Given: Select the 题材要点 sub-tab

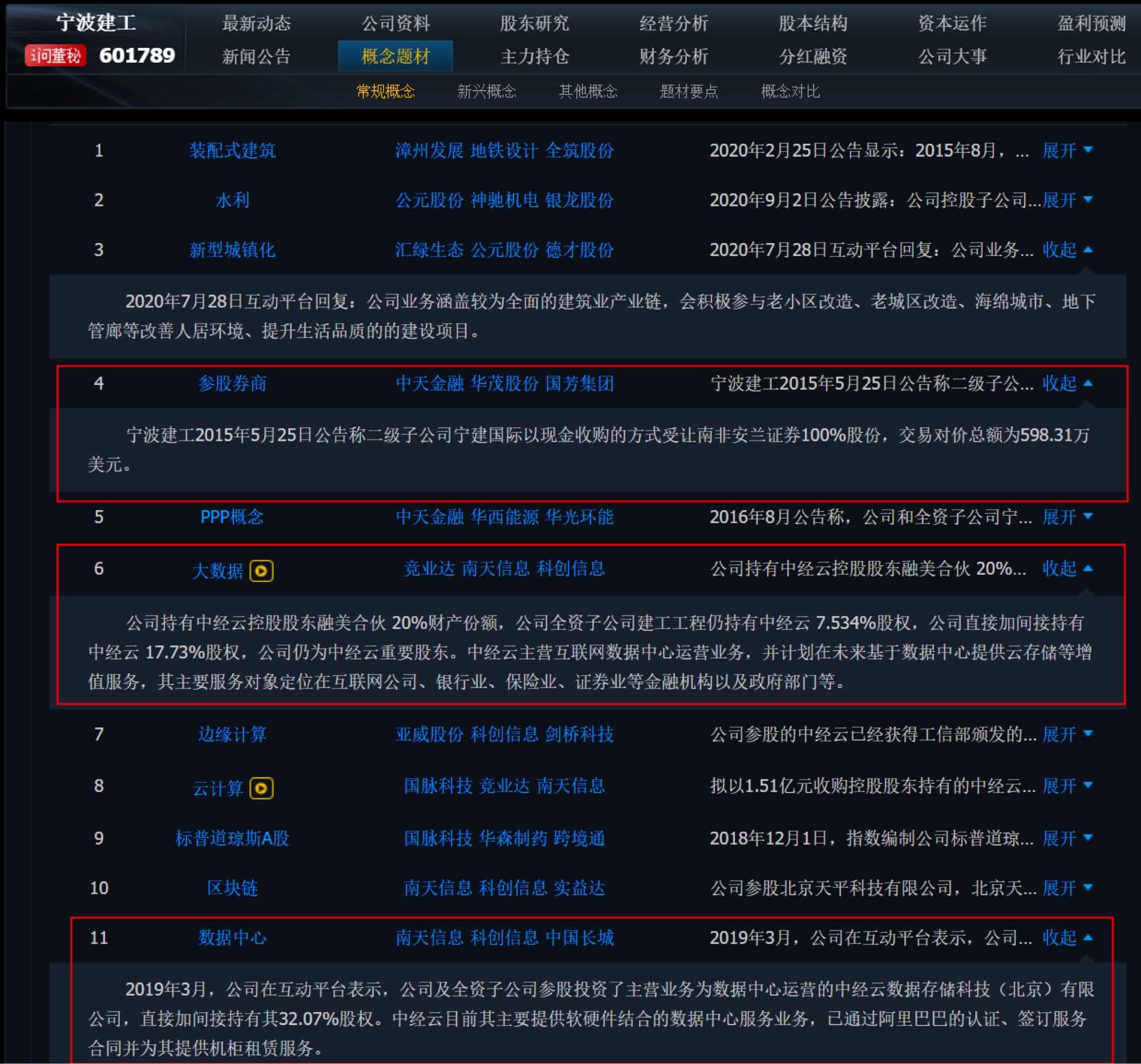Looking at the screenshot, I should (689, 91).
